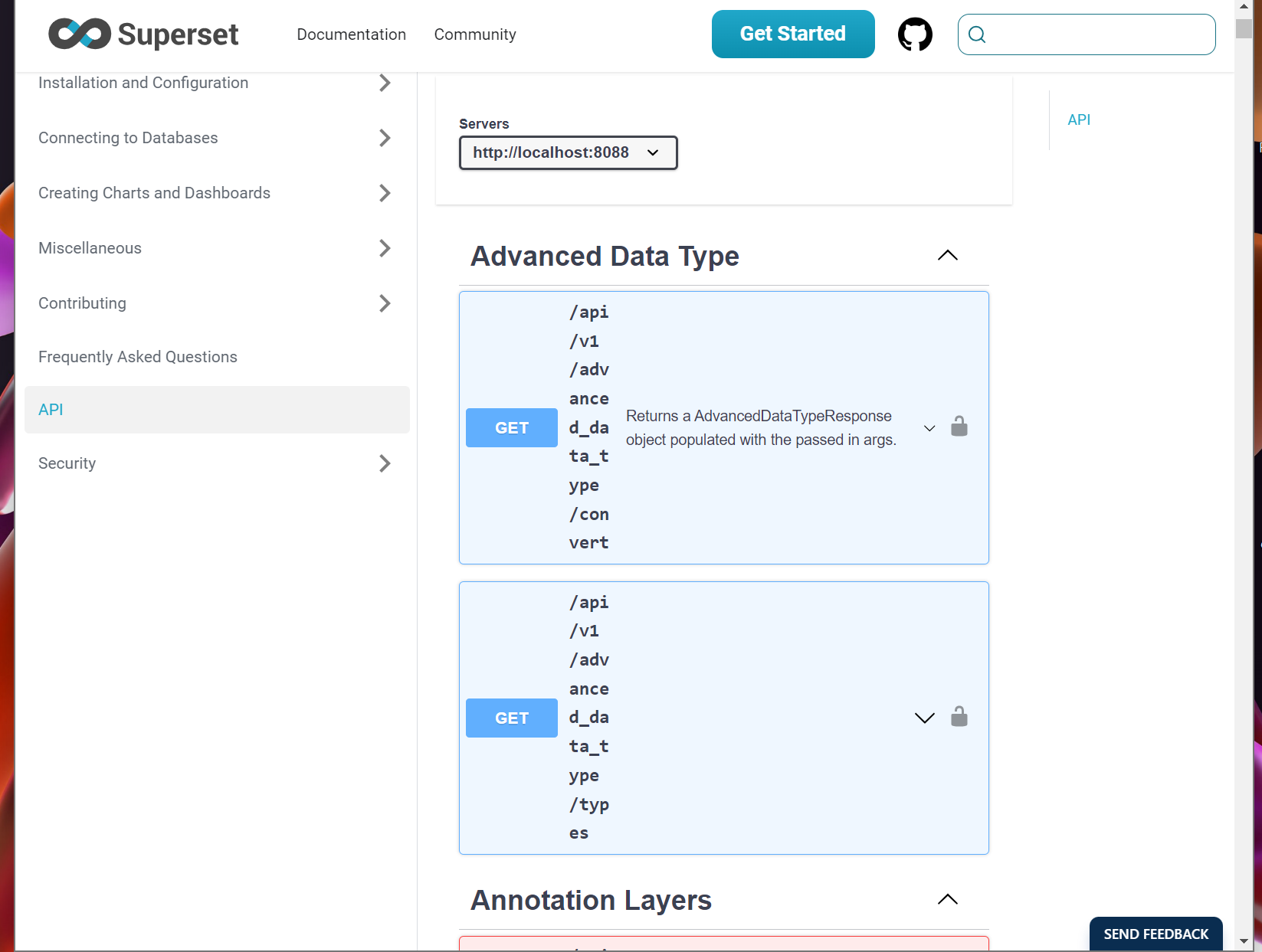
Task: Open the Community menu
Action: [x=475, y=34]
